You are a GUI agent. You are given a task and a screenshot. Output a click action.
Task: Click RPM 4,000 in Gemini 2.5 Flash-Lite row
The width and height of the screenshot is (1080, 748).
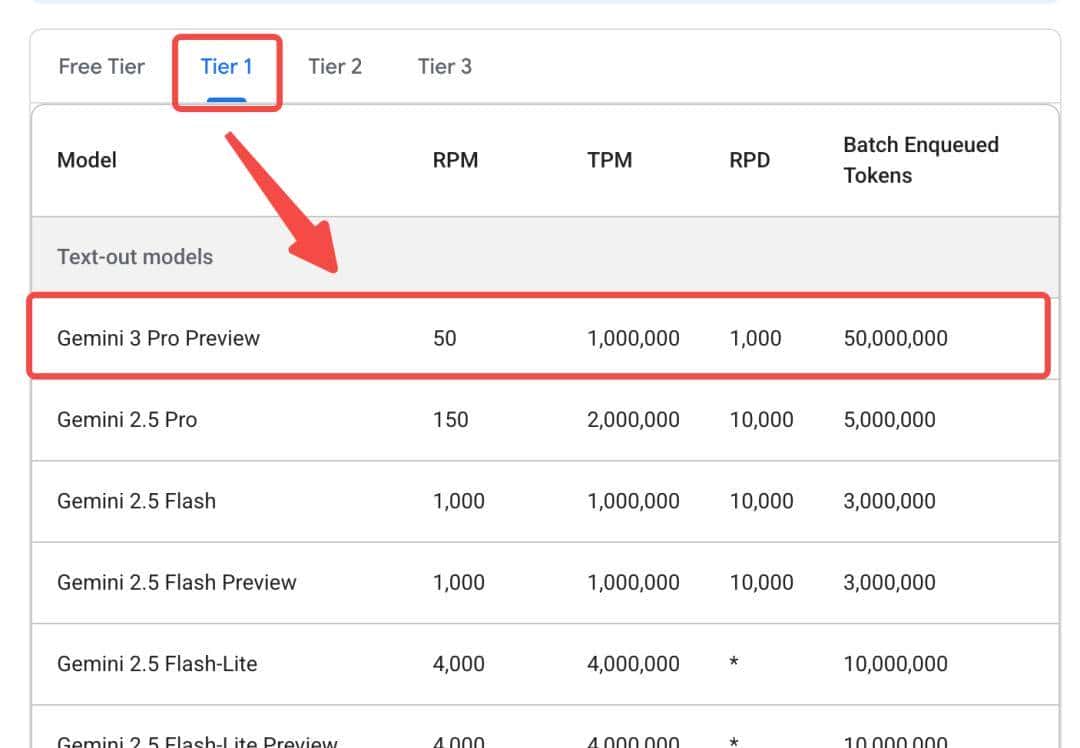[459, 663]
